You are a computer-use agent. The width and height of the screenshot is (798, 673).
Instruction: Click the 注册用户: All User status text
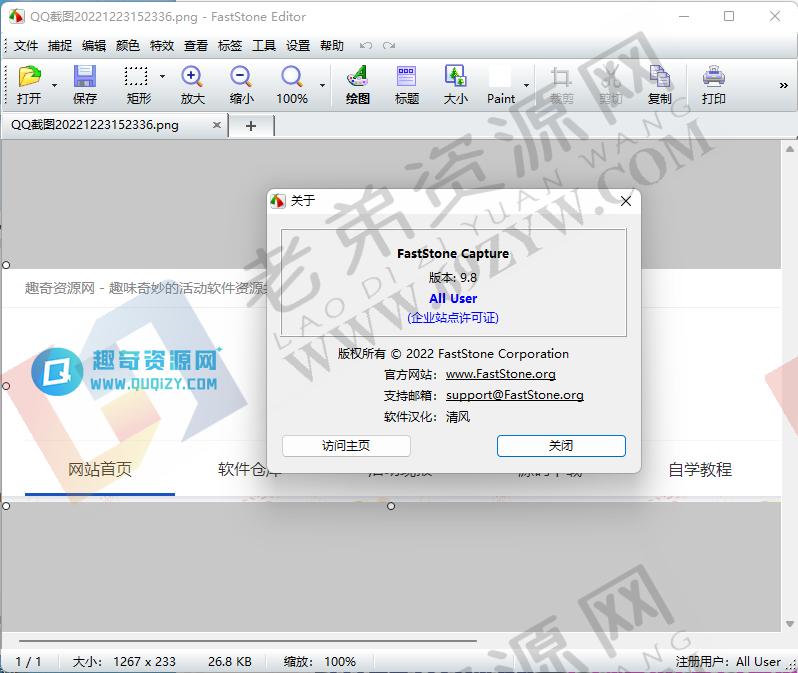point(728,662)
